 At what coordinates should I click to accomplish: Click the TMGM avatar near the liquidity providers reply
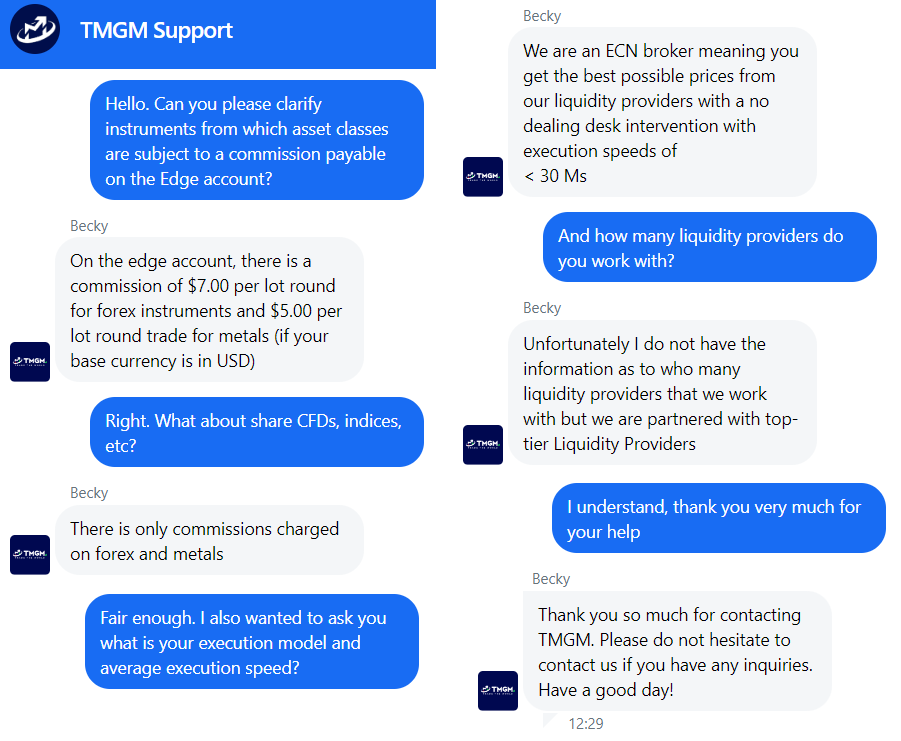tap(483, 444)
